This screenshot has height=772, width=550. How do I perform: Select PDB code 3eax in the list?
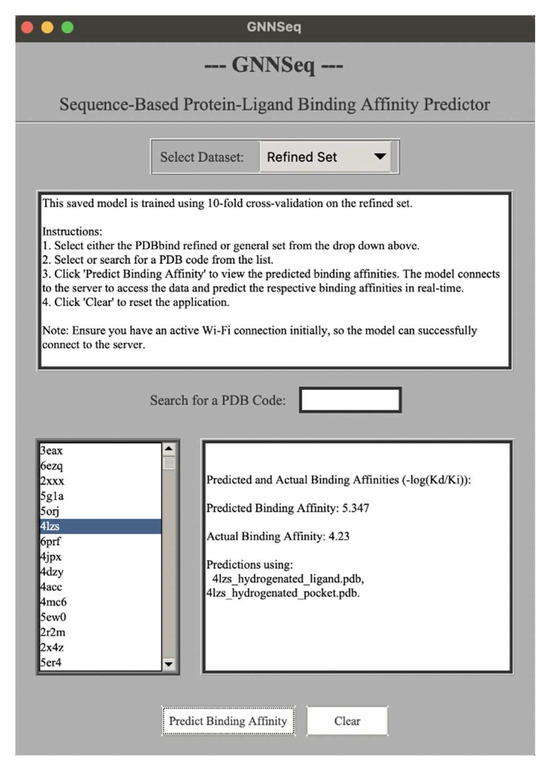pos(100,450)
